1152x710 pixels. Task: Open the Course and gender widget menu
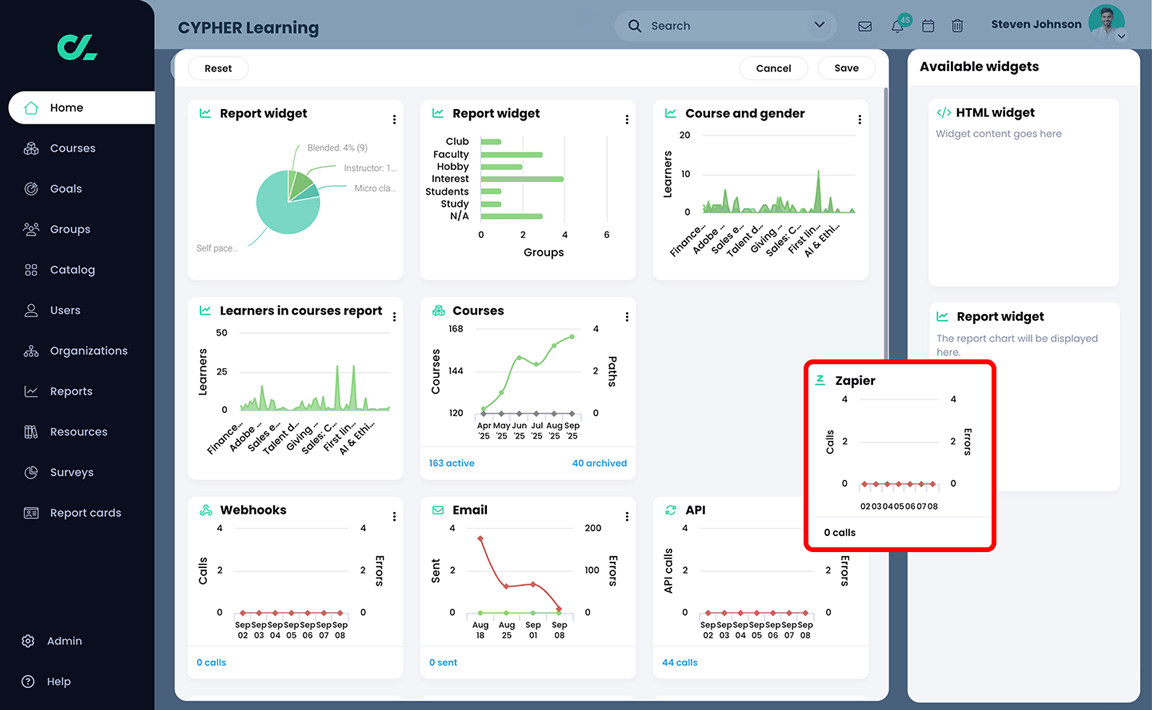[x=859, y=119]
